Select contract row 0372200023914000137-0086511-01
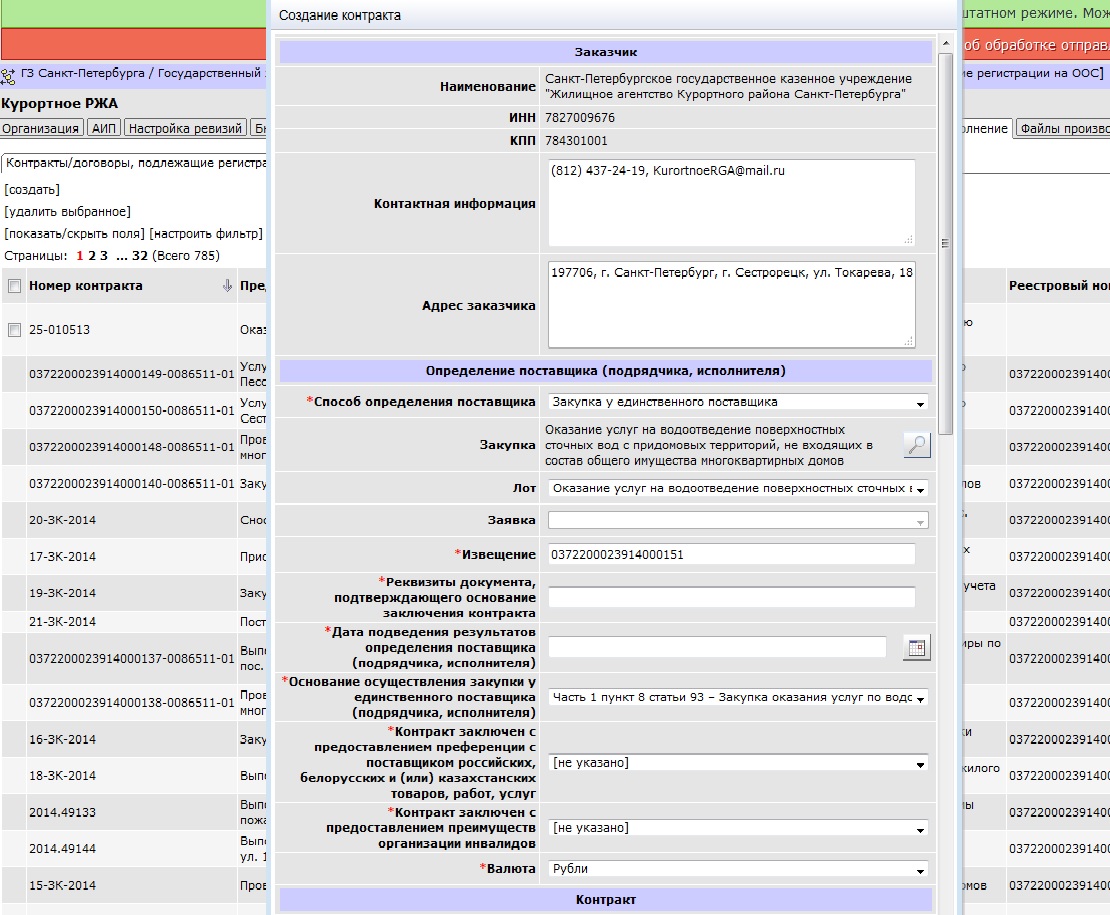This screenshot has width=1110, height=915. click(132, 659)
